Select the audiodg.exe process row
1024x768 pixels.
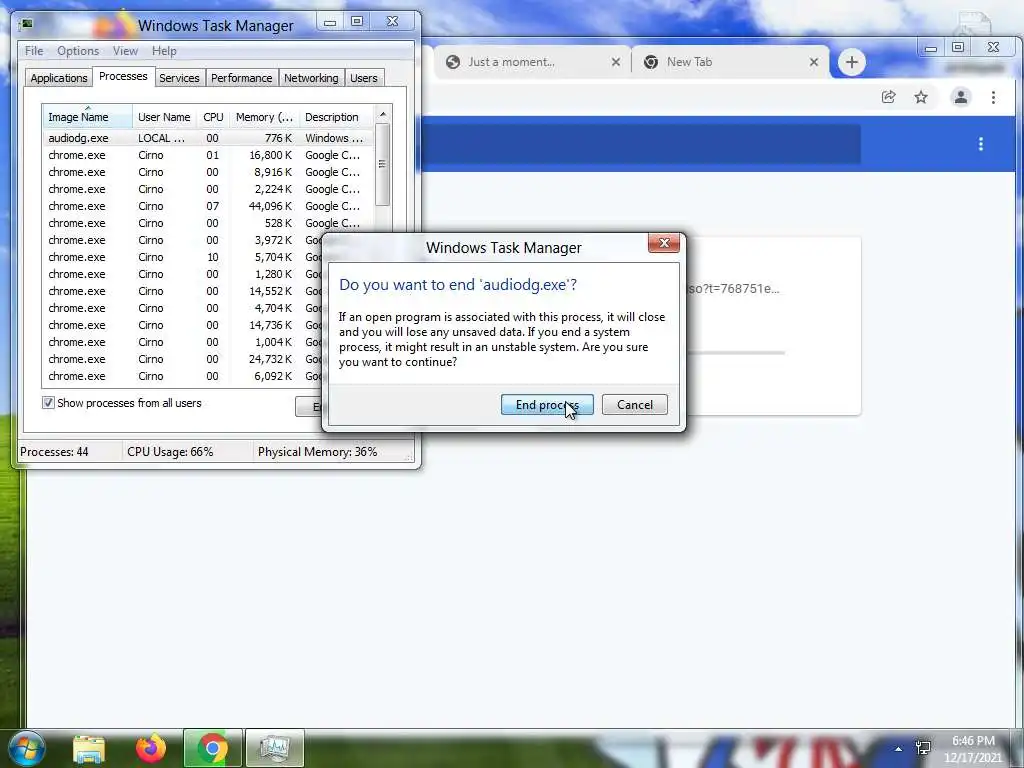208,138
